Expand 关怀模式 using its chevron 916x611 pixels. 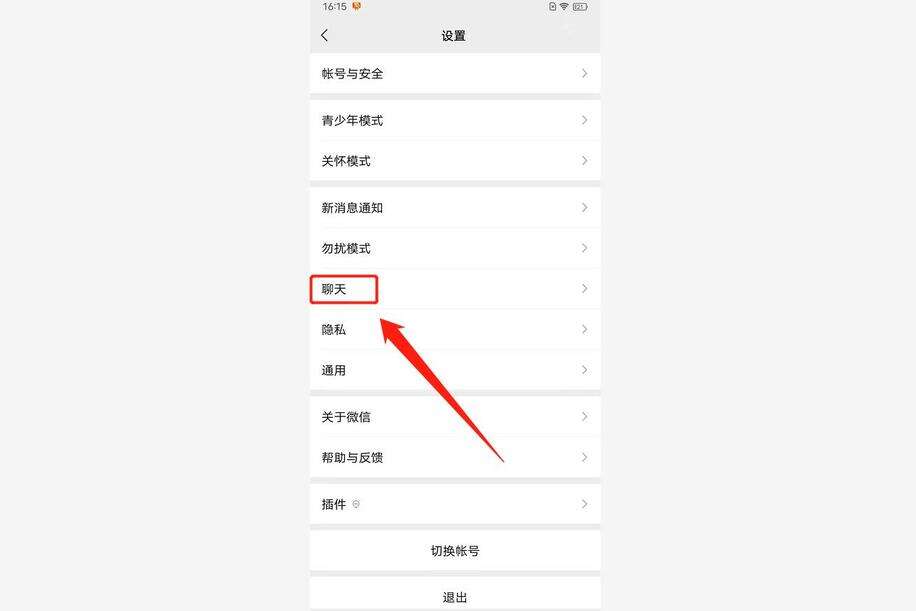(x=584, y=161)
